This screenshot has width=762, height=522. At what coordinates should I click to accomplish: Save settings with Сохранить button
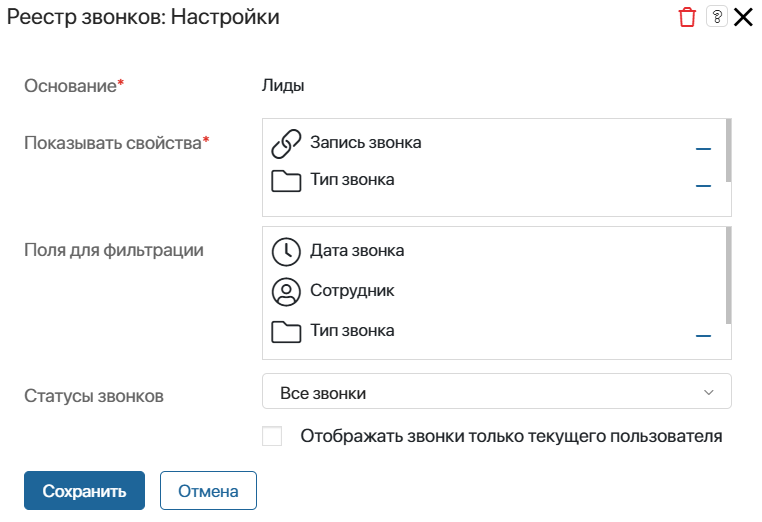[85, 490]
